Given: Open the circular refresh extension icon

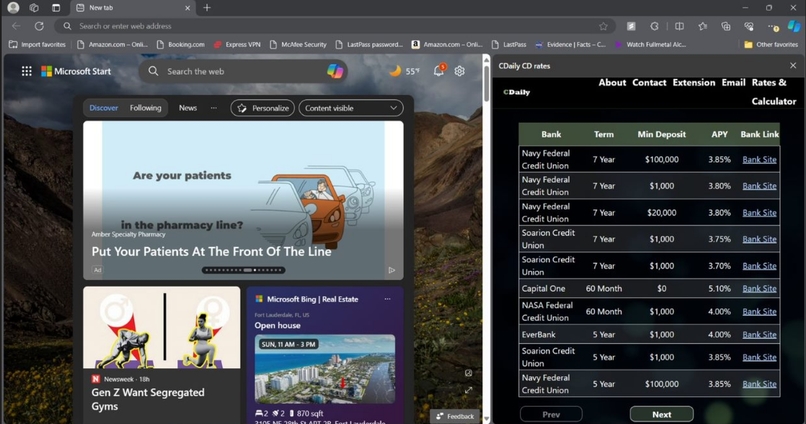Looking at the screenshot, I should click(654, 26).
